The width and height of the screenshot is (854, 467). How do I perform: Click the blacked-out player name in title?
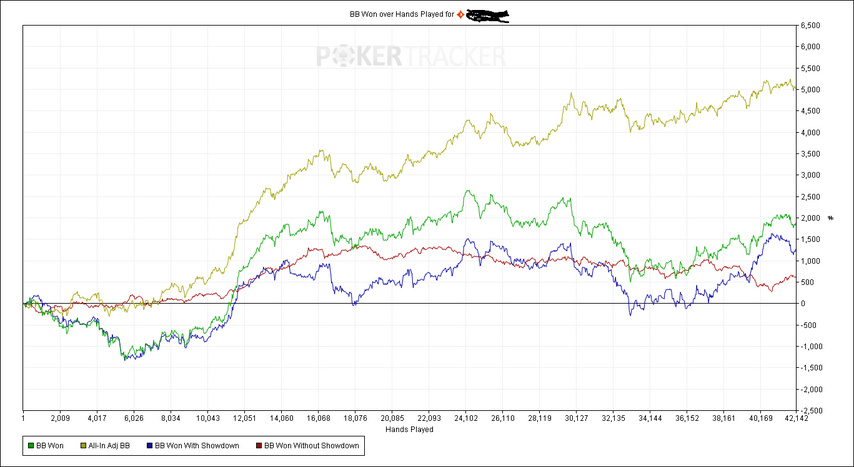[x=488, y=15]
